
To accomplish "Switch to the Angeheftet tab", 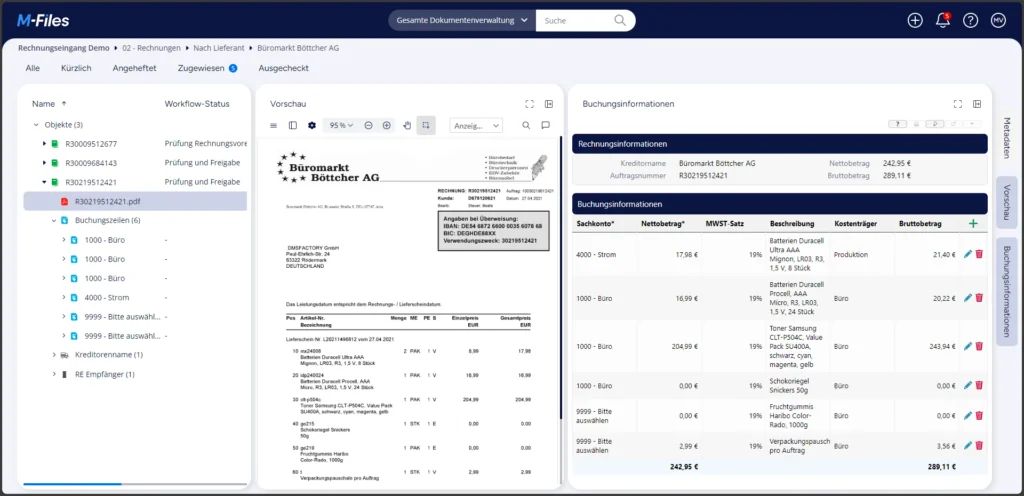I will pyautogui.click(x=134, y=68).
